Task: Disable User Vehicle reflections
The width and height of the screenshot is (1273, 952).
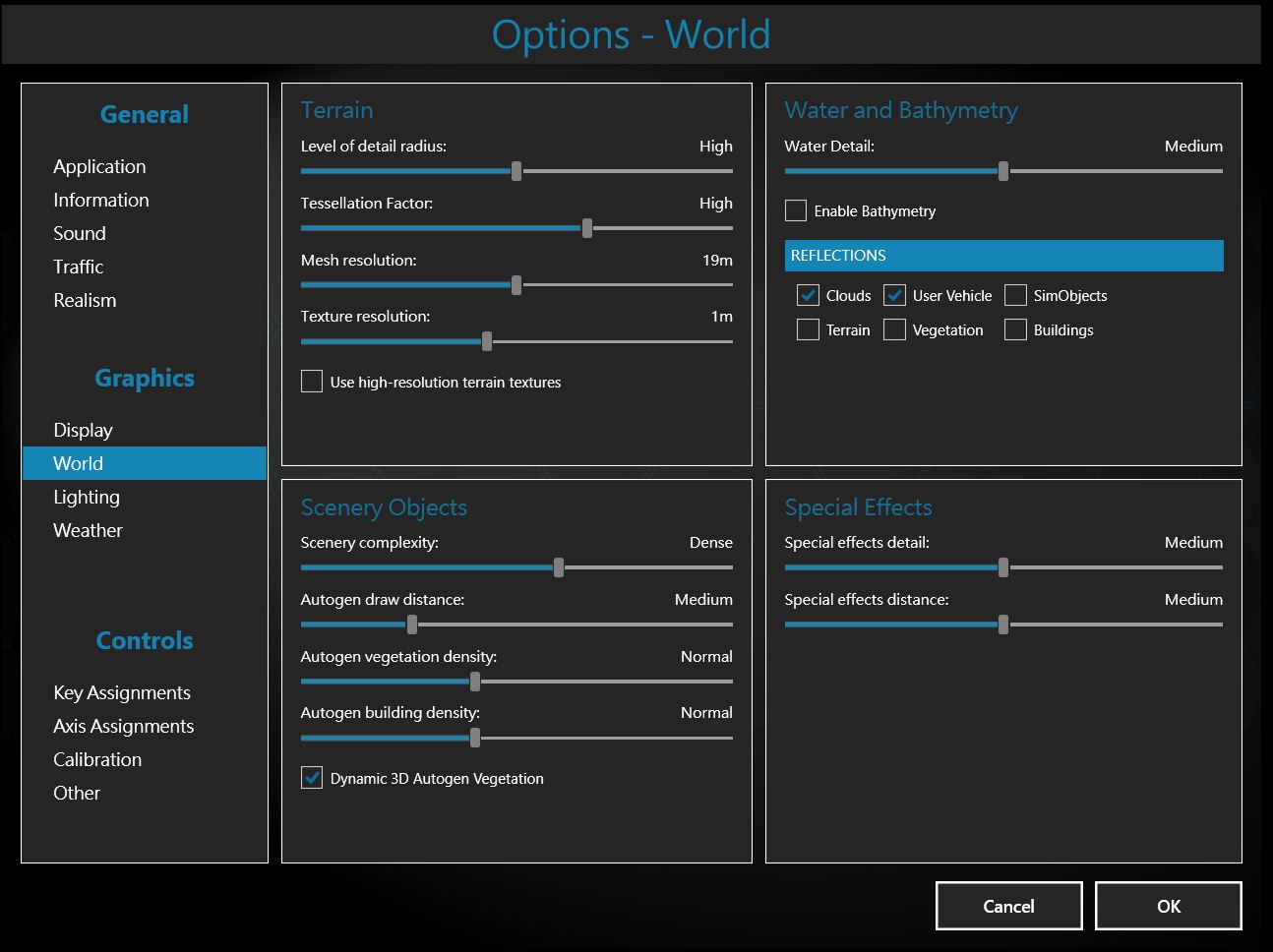Action: tap(894, 296)
